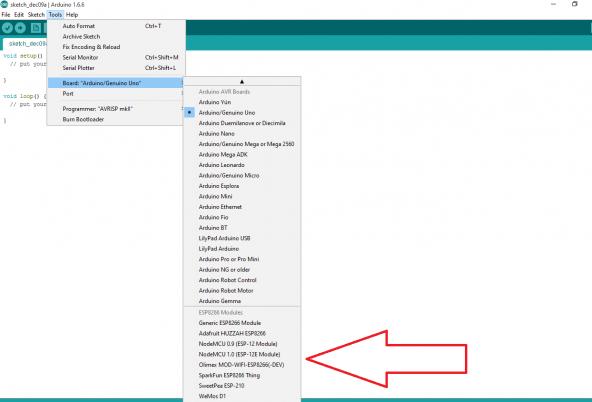The image size is (592, 402).
Task: Select Arduino/Genuino Micro board
Action: 242,176
